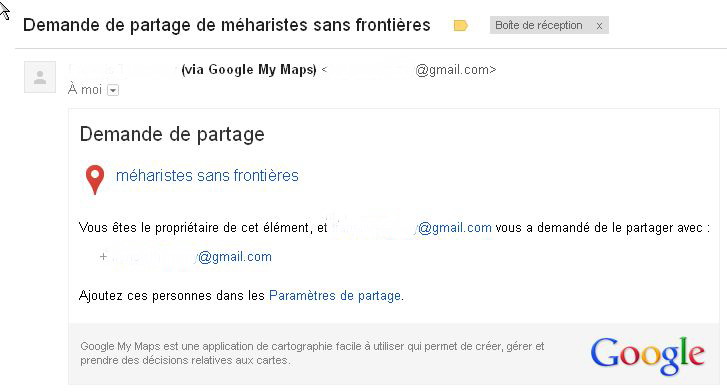This screenshot has width=727, height=392.
Task: Click the red map pin icon
Action: [x=95, y=180]
